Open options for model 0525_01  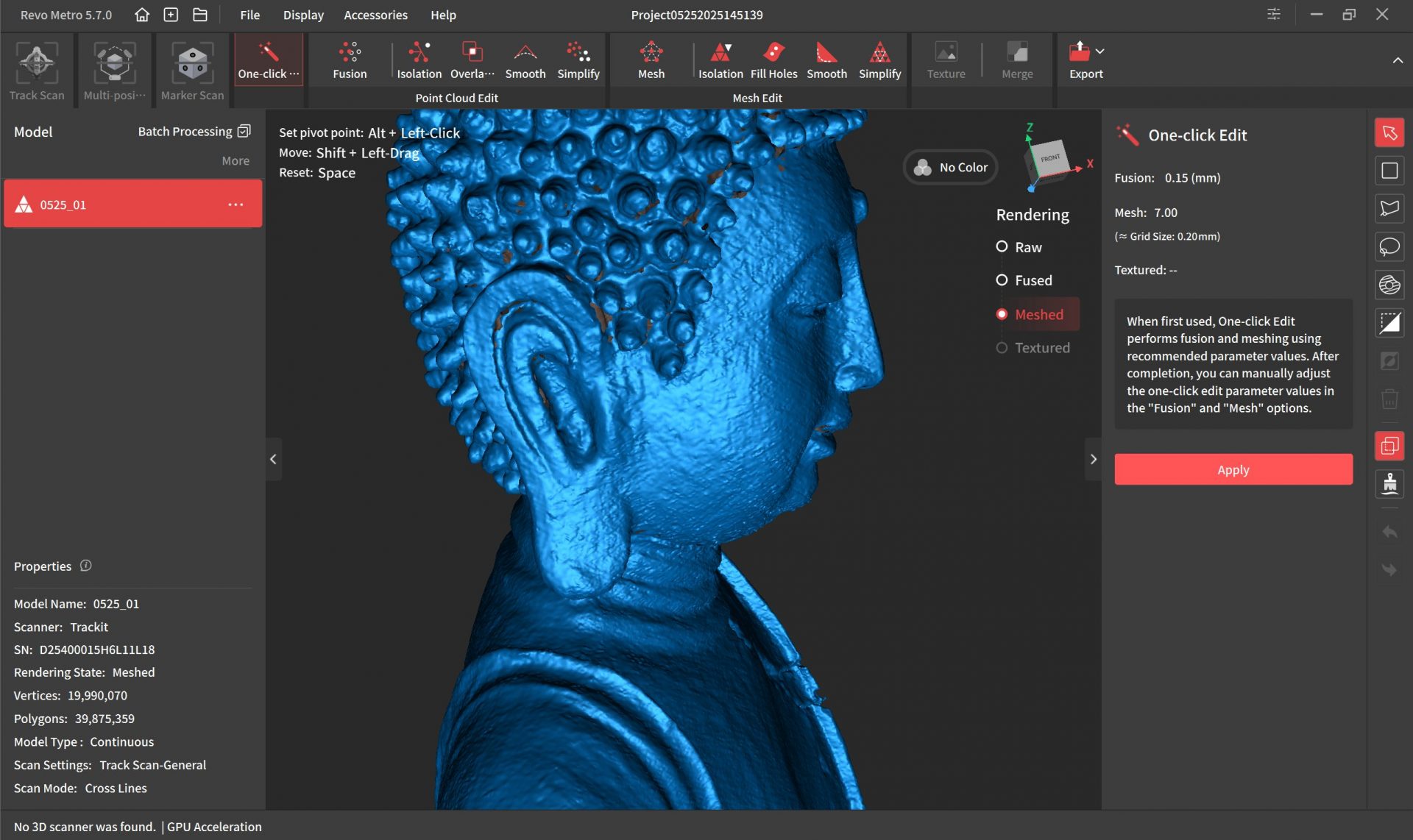point(235,204)
